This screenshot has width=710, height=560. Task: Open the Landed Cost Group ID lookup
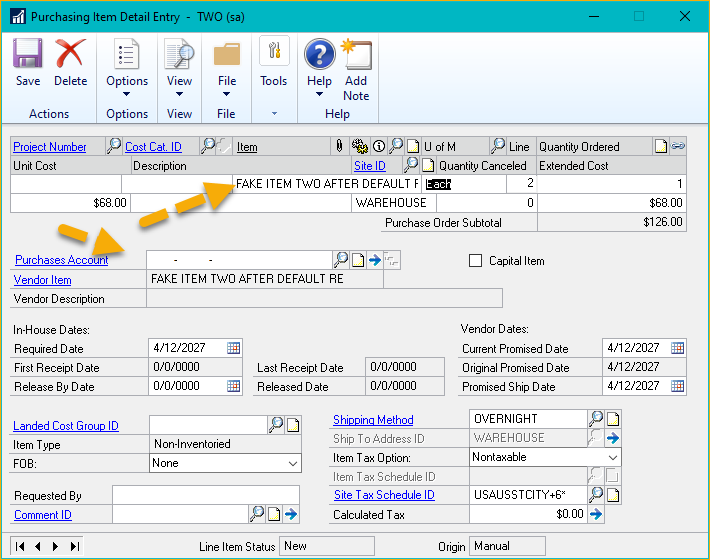(x=276, y=425)
